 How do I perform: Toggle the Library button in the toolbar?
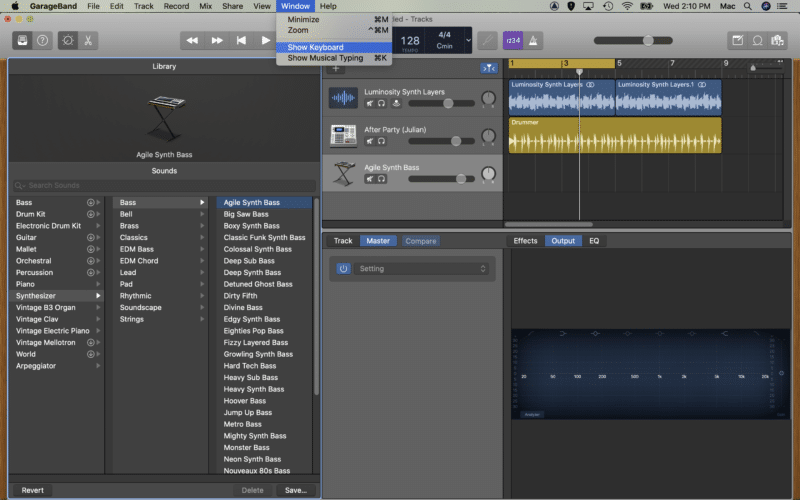coord(22,40)
